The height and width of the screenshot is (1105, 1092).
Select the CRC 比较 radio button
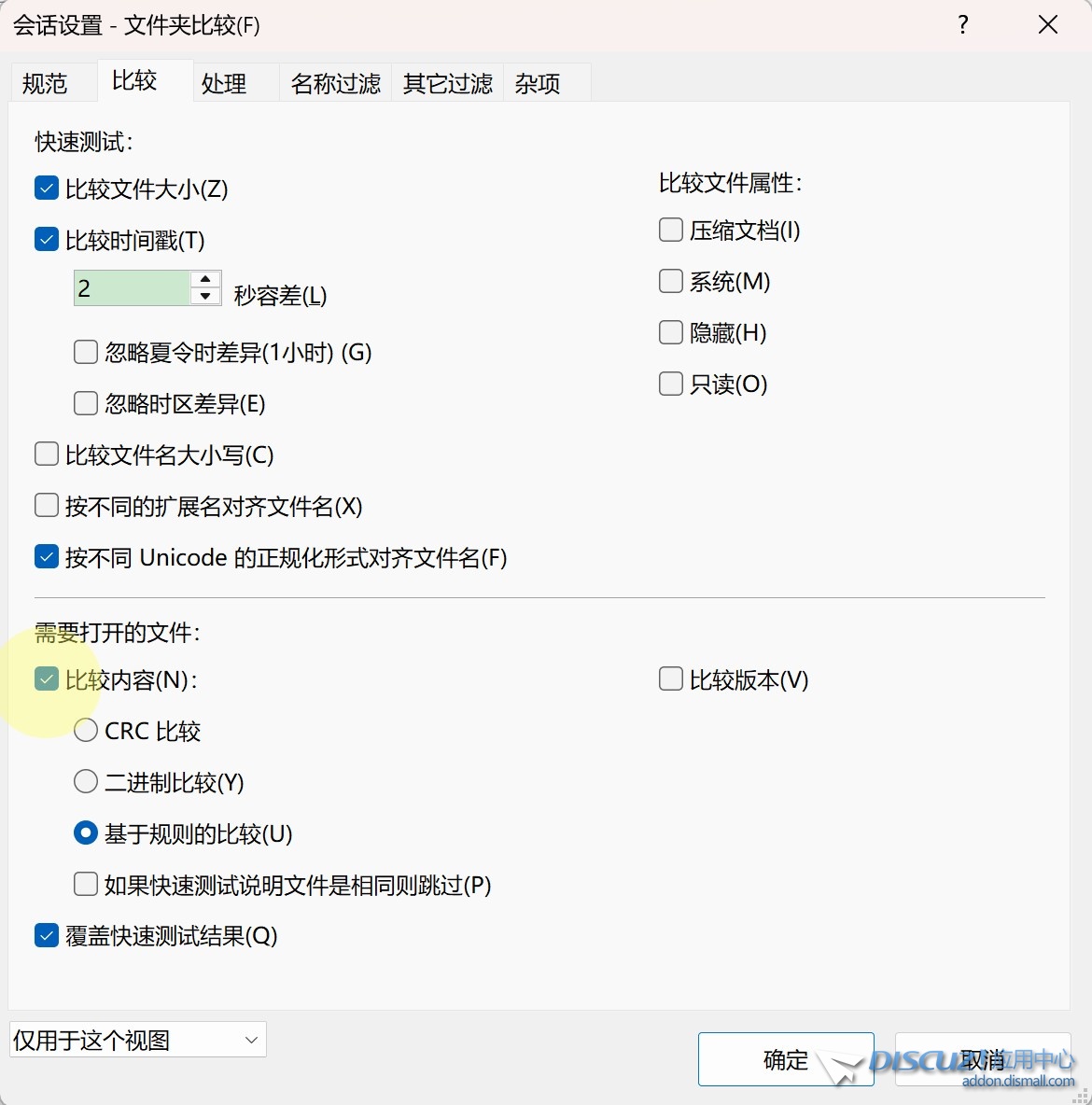pyautogui.click(x=86, y=731)
